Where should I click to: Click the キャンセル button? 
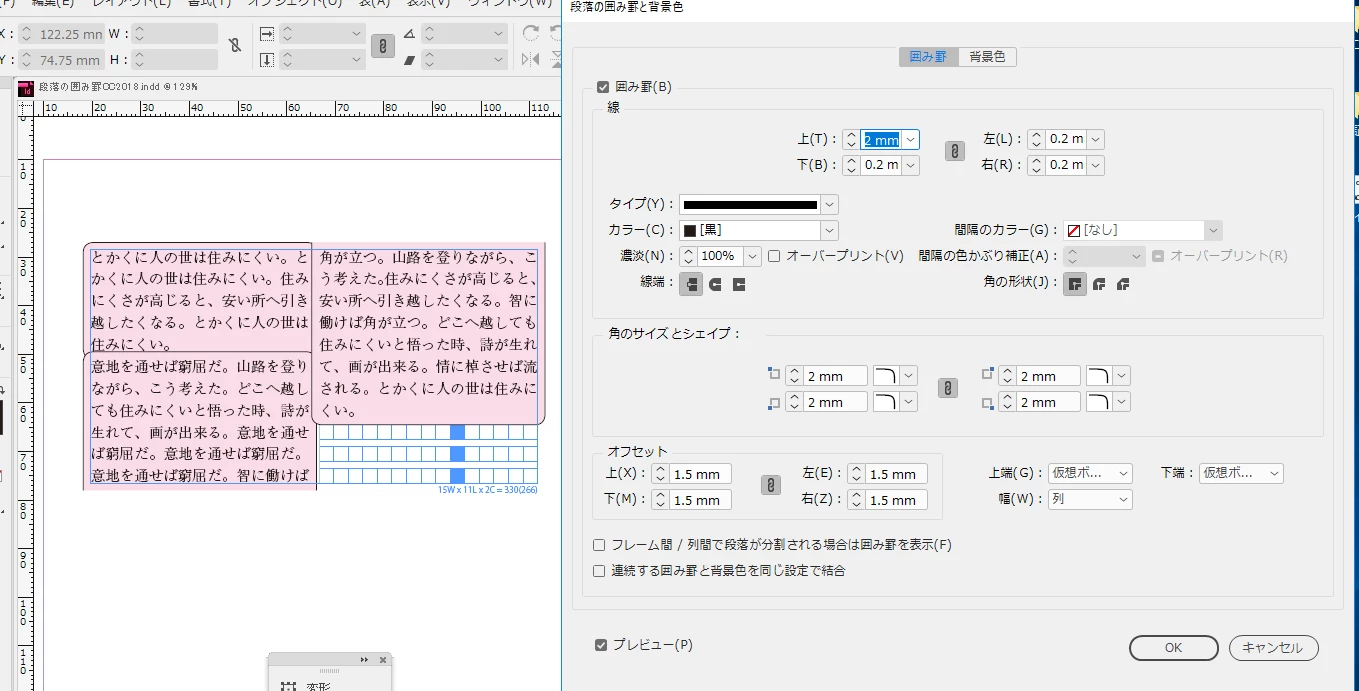pos(1273,648)
